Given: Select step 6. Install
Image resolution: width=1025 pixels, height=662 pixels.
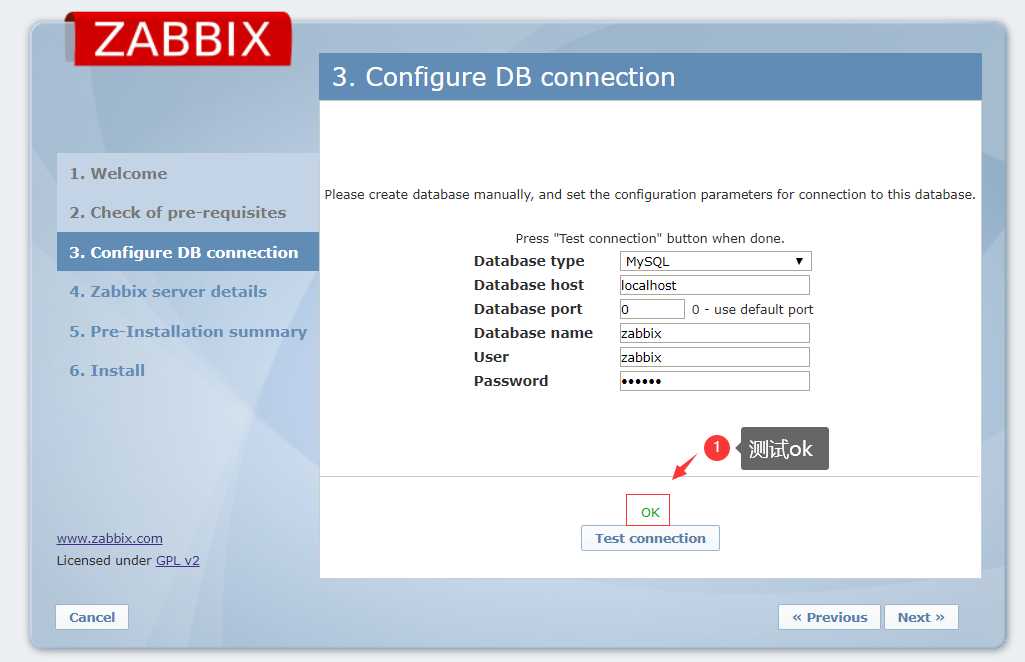Looking at the screenshot, I should (107, 371).
